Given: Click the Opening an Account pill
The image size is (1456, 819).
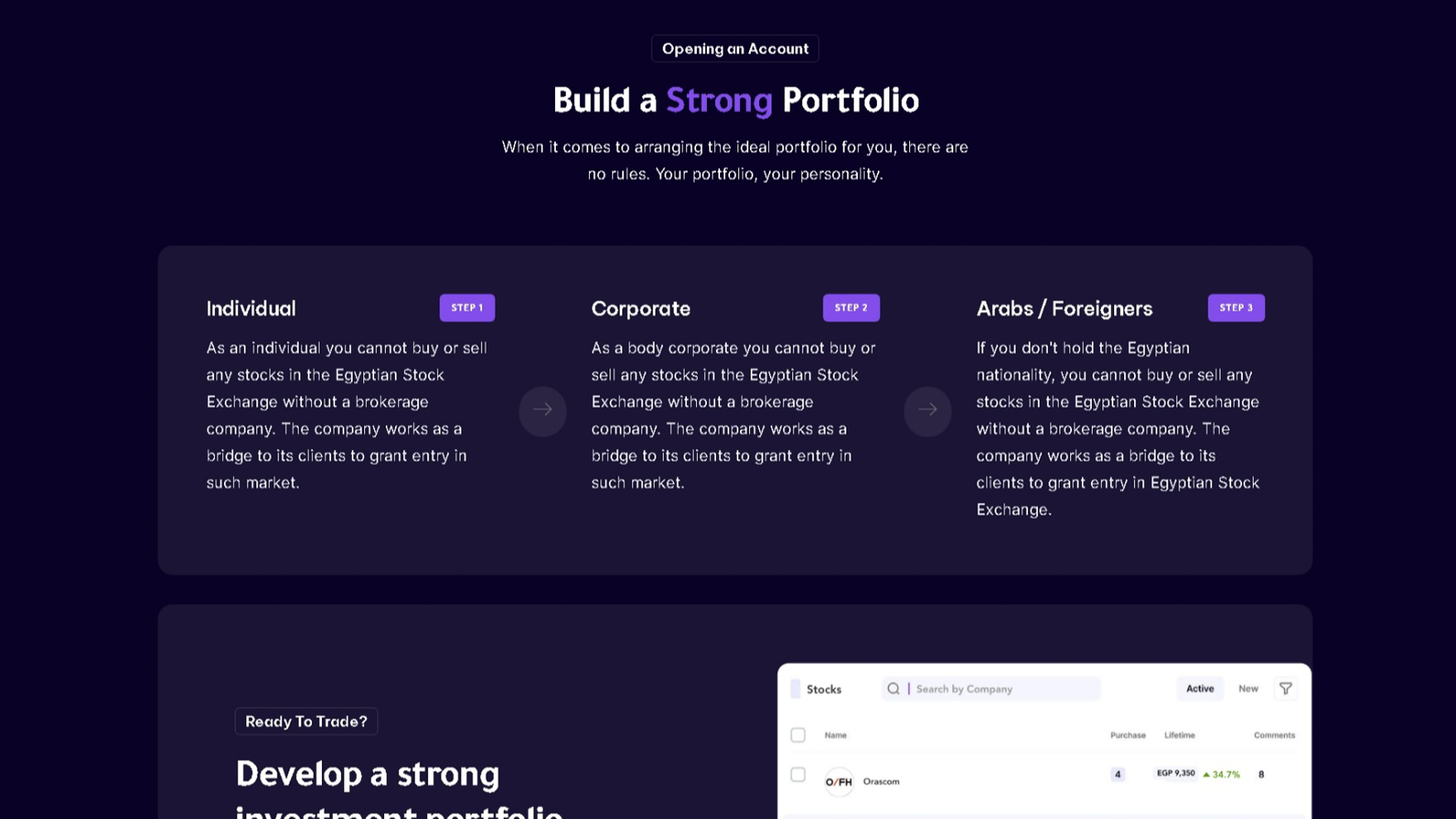Looking at the screenshot, I should 735,49.
